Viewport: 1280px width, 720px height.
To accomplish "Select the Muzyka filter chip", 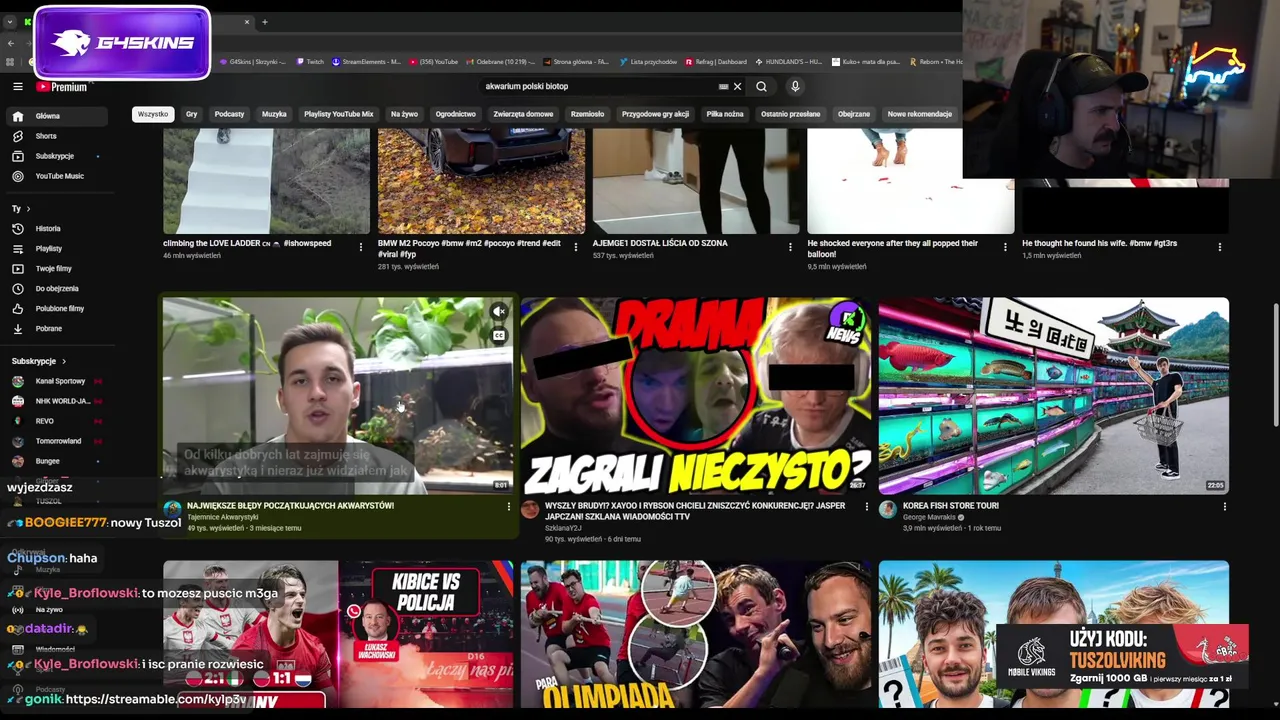I will 274,114.
